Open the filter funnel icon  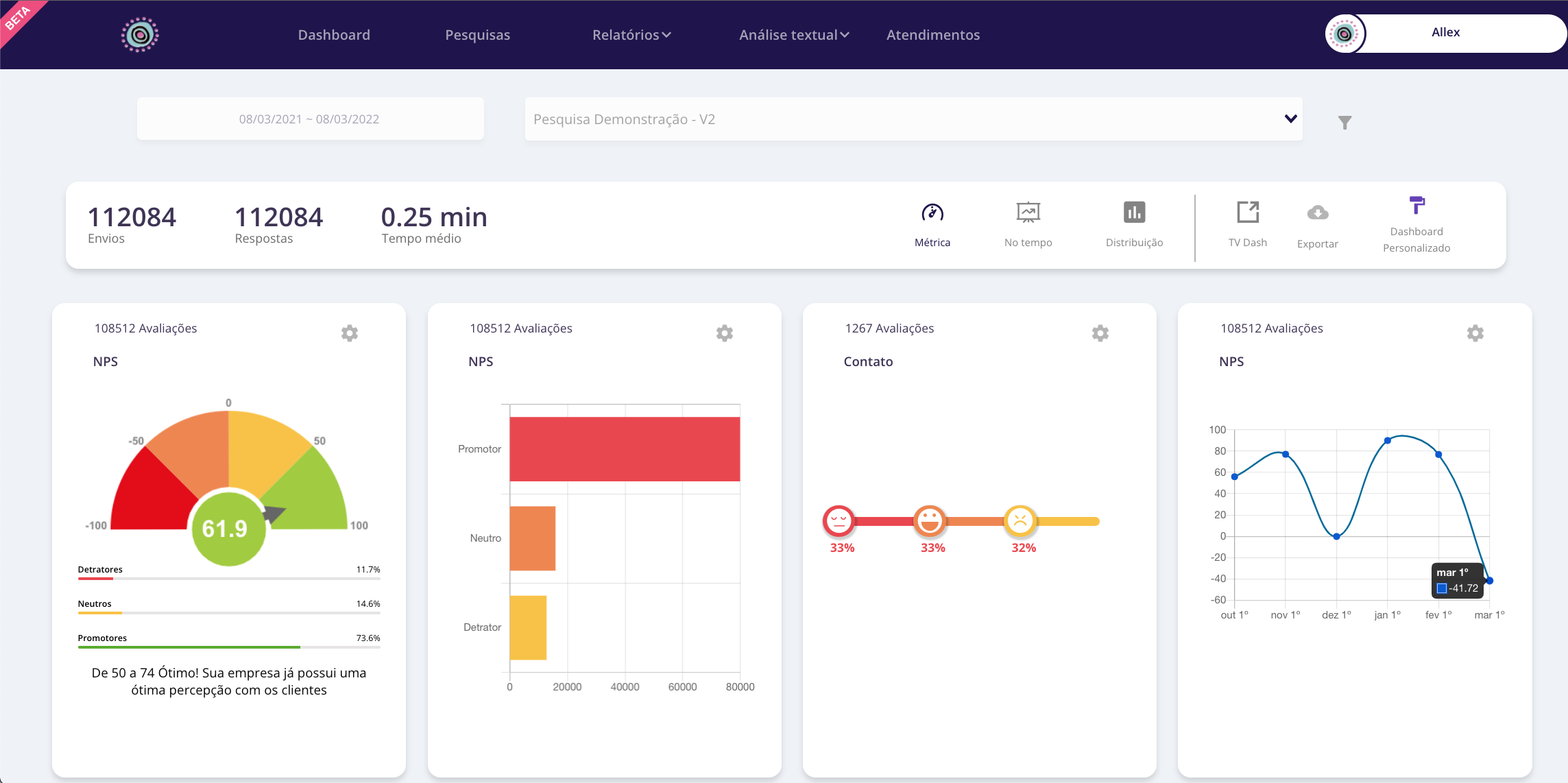coord(1344,123)
